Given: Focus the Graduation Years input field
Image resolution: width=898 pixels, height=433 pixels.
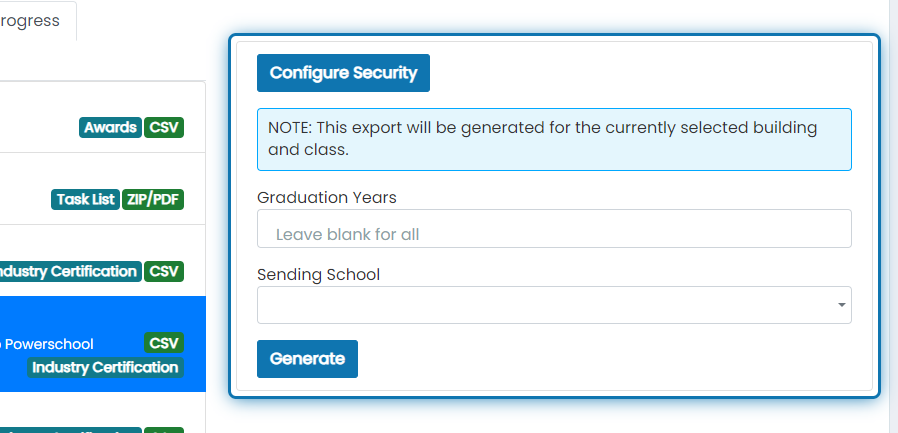Looking at the screenshot, I should pos(554,229).
